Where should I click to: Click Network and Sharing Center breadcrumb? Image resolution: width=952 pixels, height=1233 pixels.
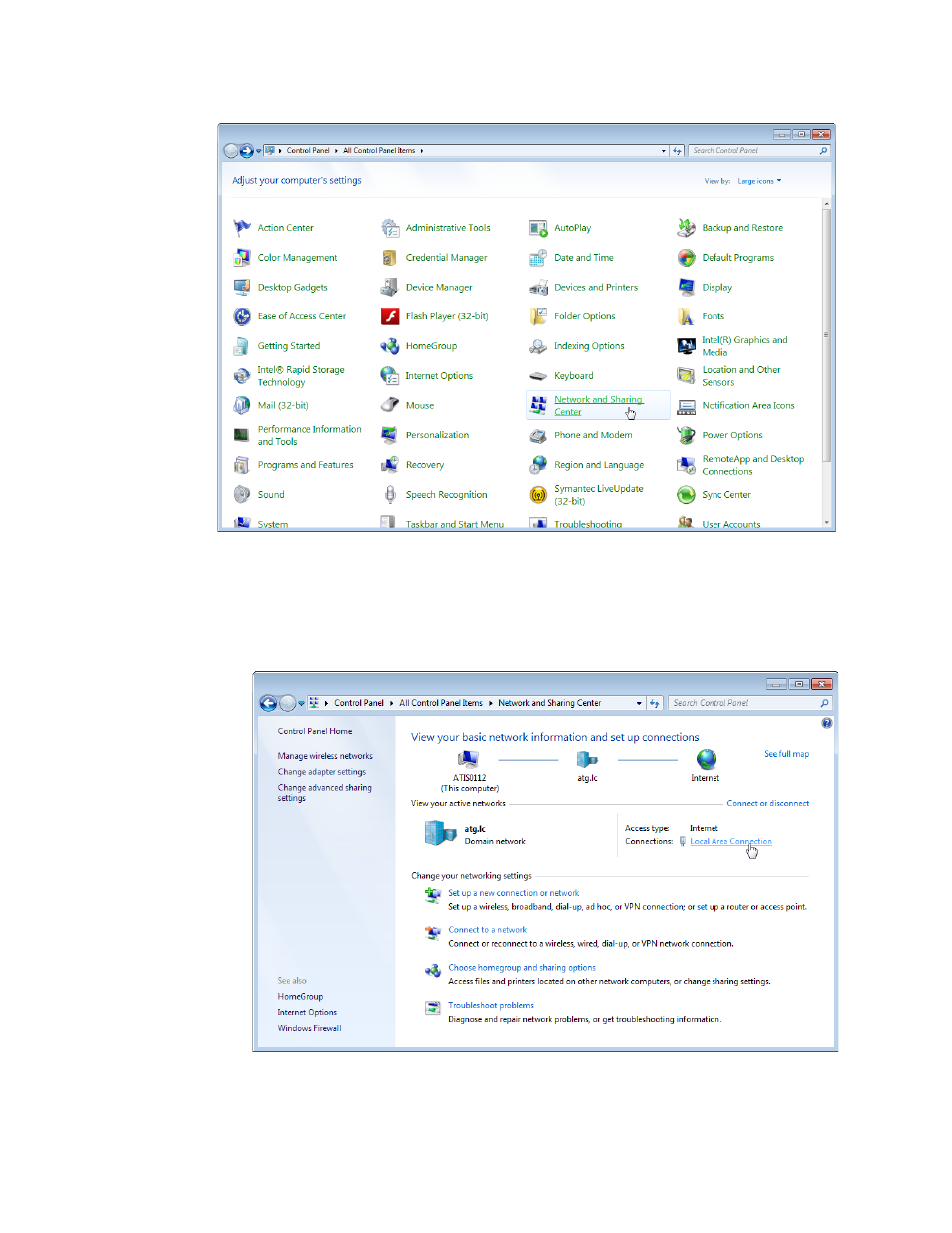click(550, 703)
